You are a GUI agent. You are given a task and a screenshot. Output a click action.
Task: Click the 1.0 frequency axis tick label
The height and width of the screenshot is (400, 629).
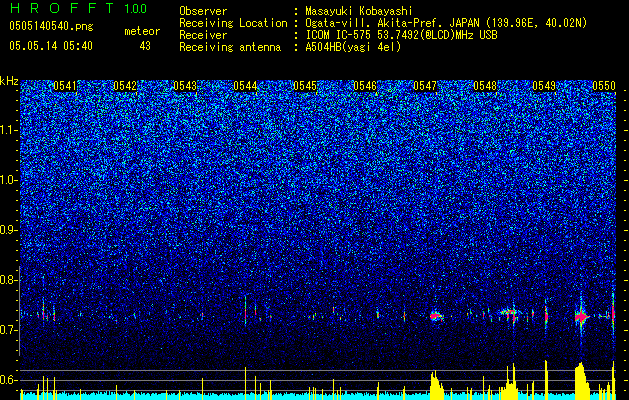pos(9,180)
